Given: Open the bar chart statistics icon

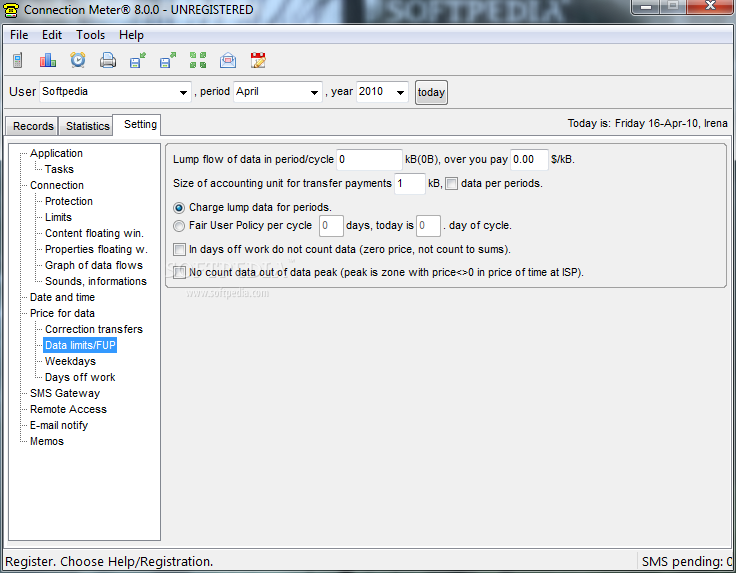Looking at the screenshot, I should pyautogui.click(x=47, y=60).
